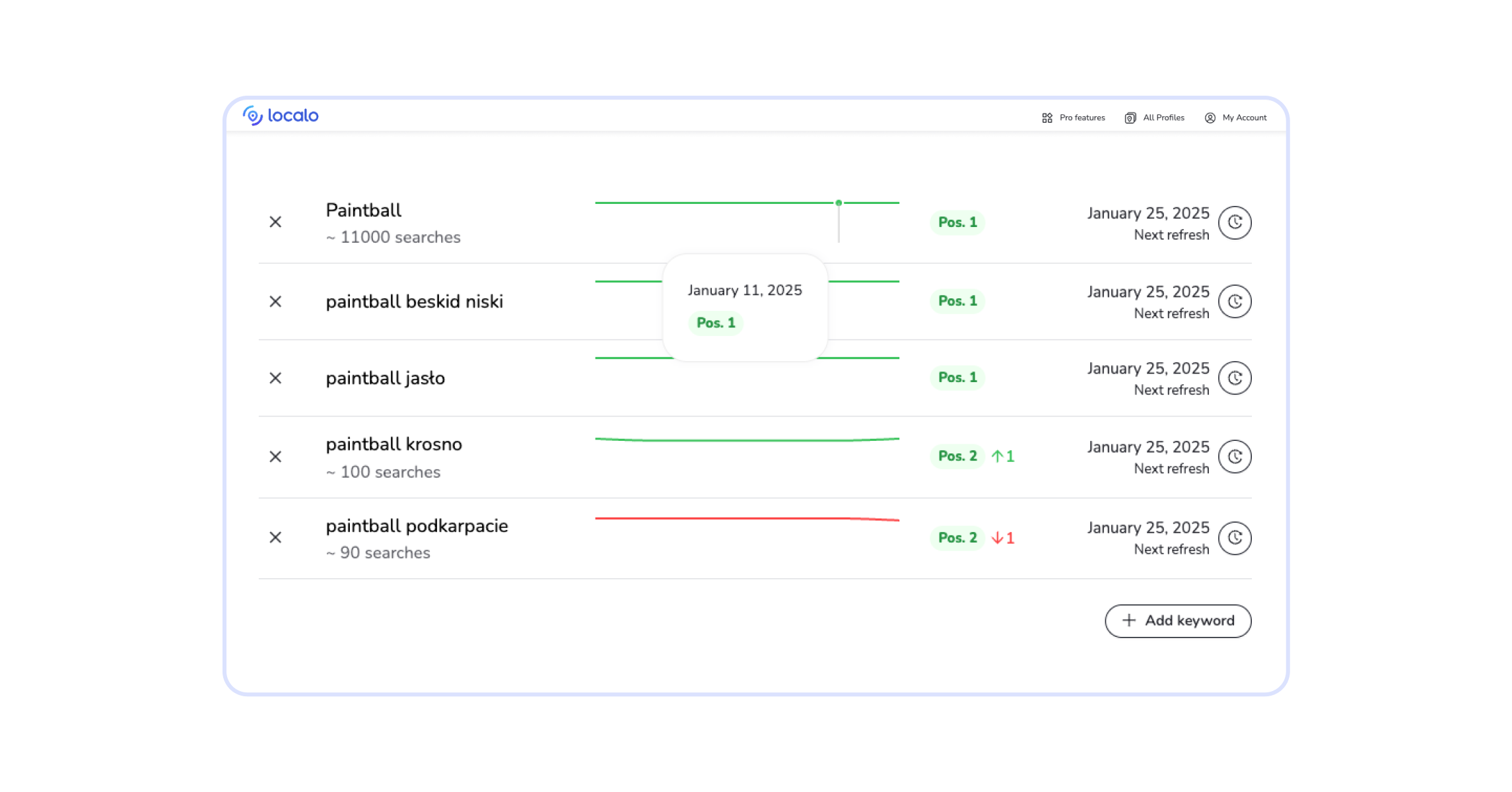Remove the paintball beskid niski keyword
This screenshot has width=1512, height=792.
[x=276, y=302]
